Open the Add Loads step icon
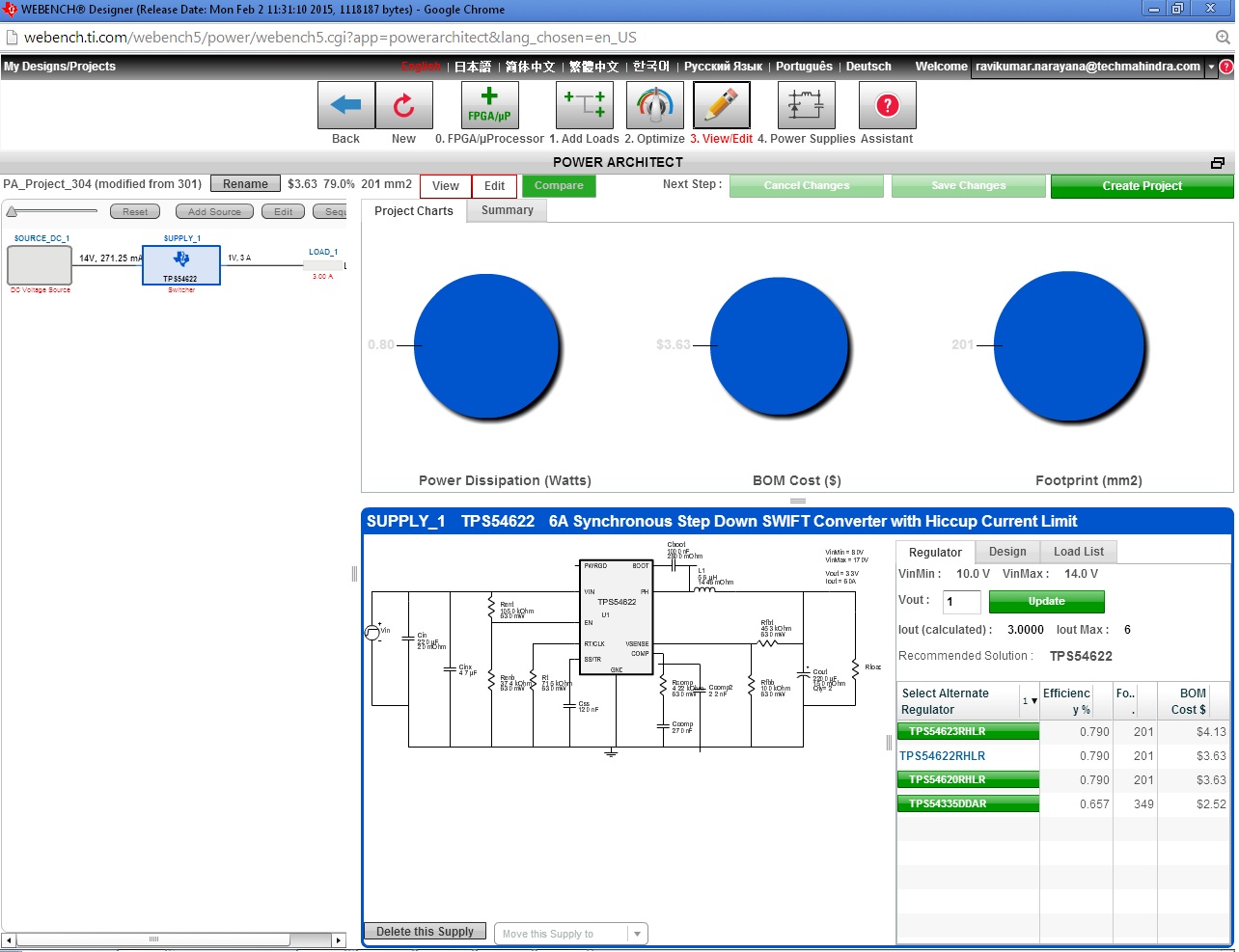Screen dimensions: 1239x952 584,105
